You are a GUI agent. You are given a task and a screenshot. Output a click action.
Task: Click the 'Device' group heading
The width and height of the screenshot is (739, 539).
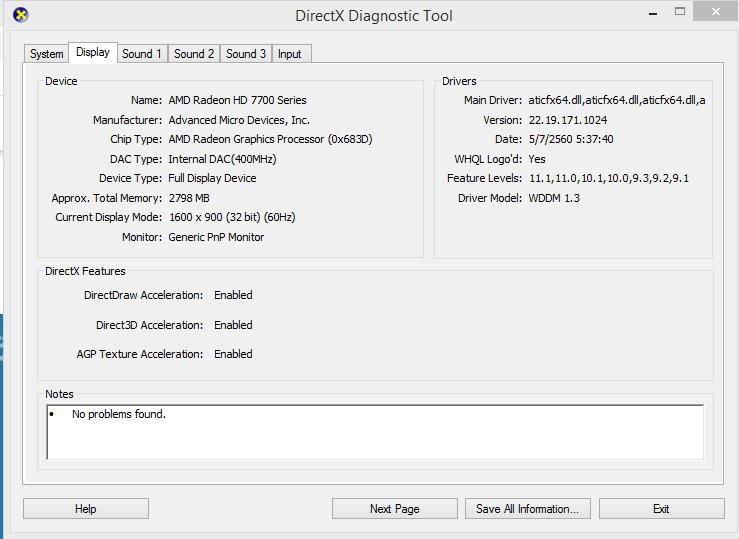click(x=61, y=82)
